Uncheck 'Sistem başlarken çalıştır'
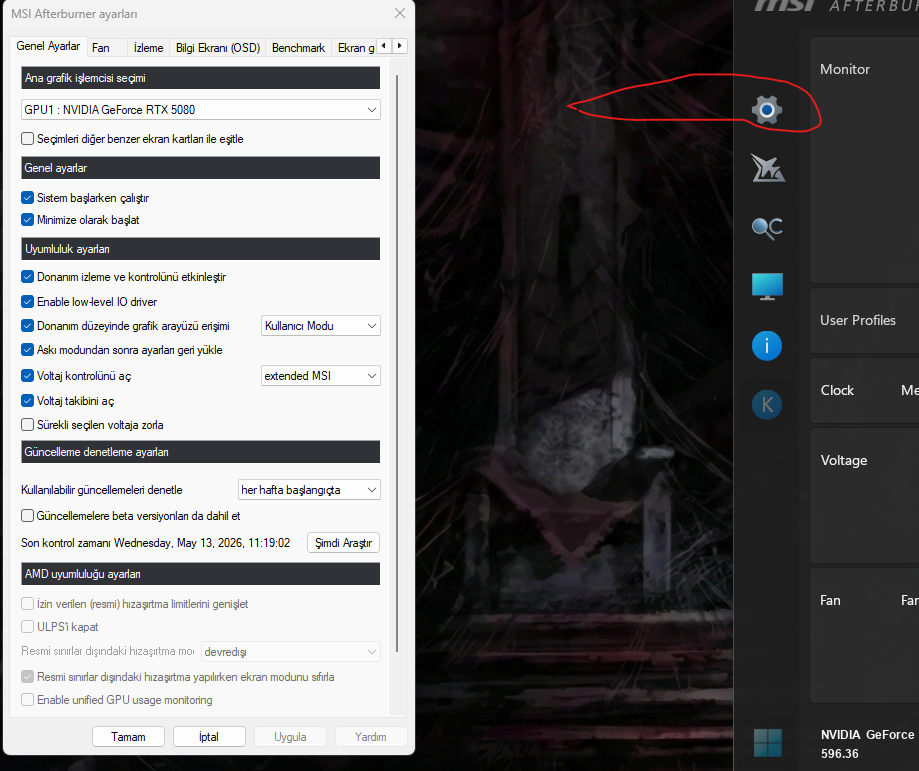 (28, 198)
